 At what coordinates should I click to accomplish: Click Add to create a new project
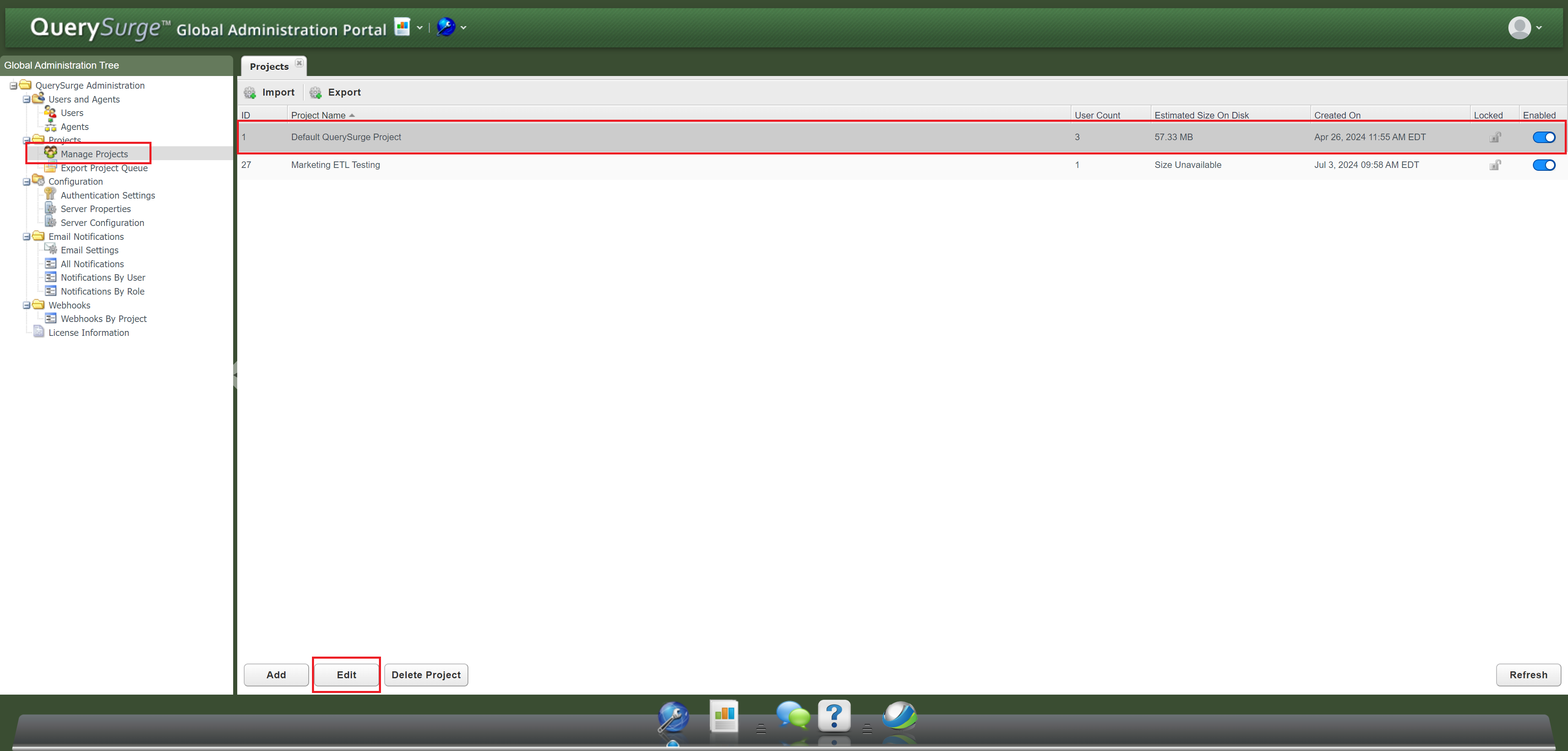(275, 674)
